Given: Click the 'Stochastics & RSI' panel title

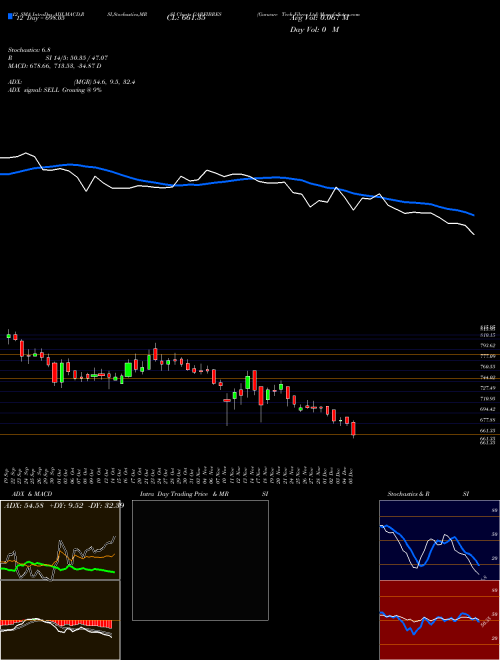Looking at the screenshot, I should [x=428, y=494].
